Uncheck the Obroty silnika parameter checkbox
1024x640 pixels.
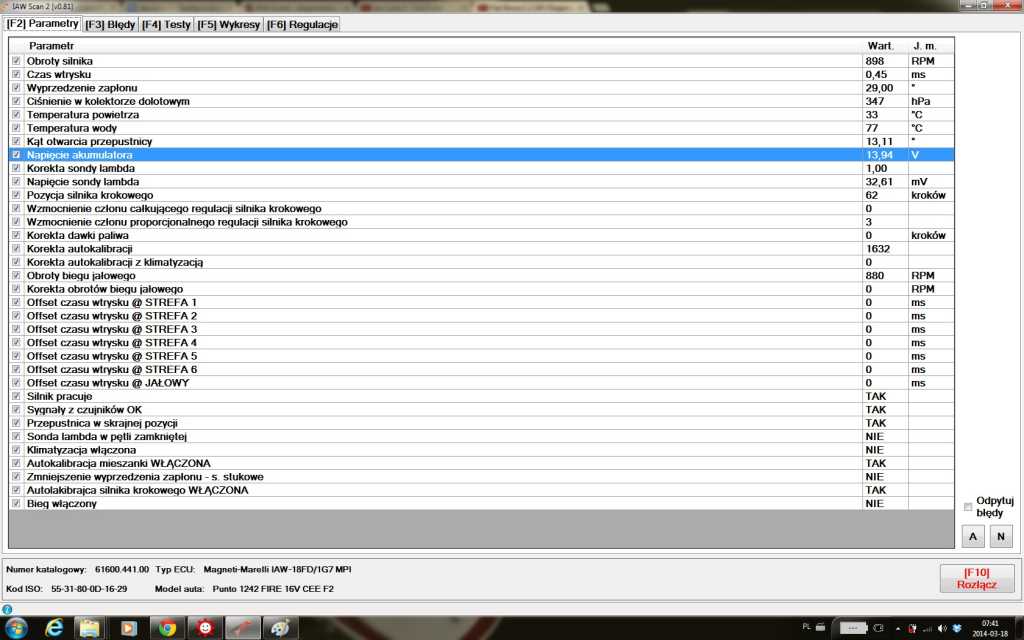click(x=16, y=61)
